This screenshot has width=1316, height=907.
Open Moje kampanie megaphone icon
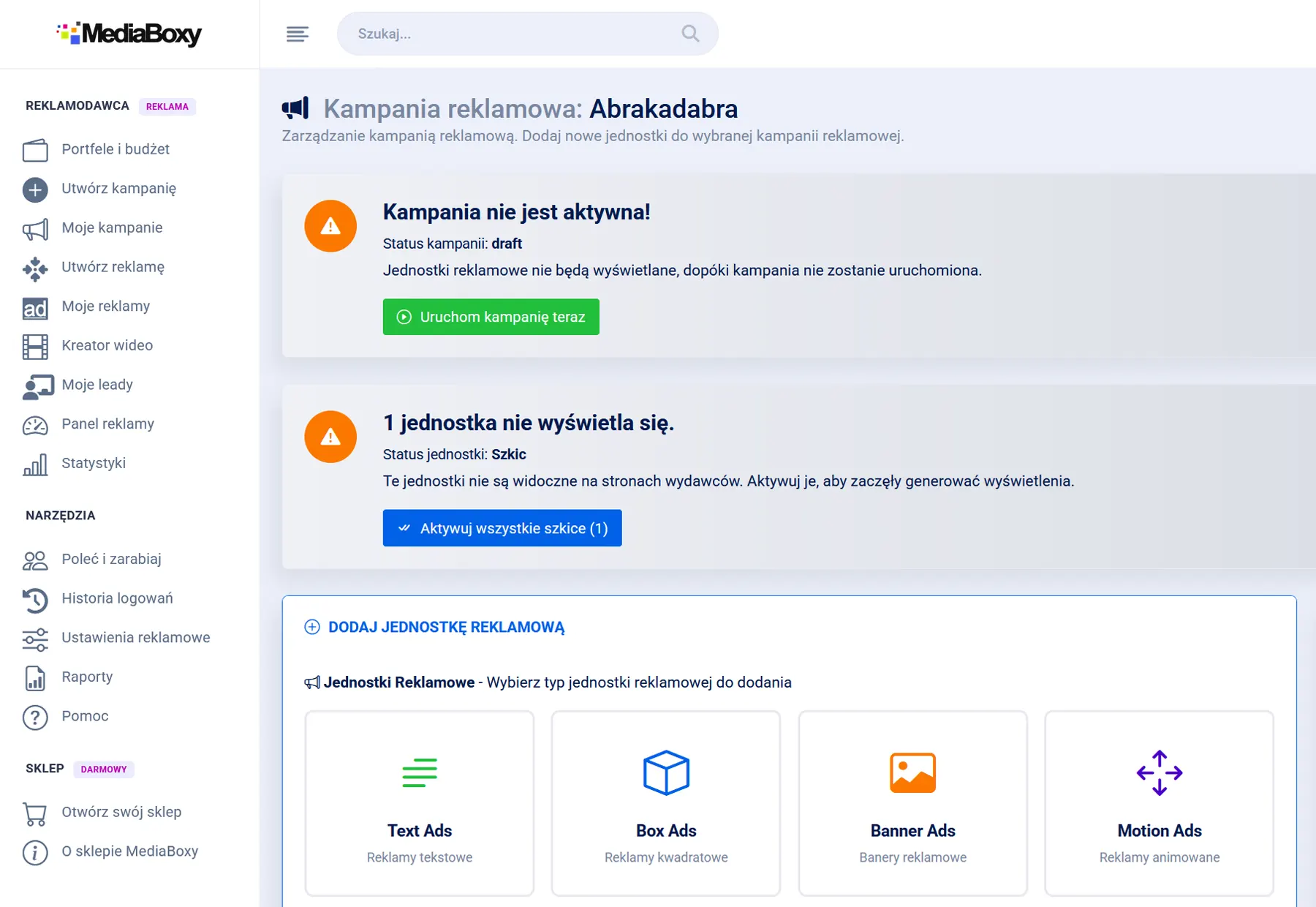coord(35,229)
